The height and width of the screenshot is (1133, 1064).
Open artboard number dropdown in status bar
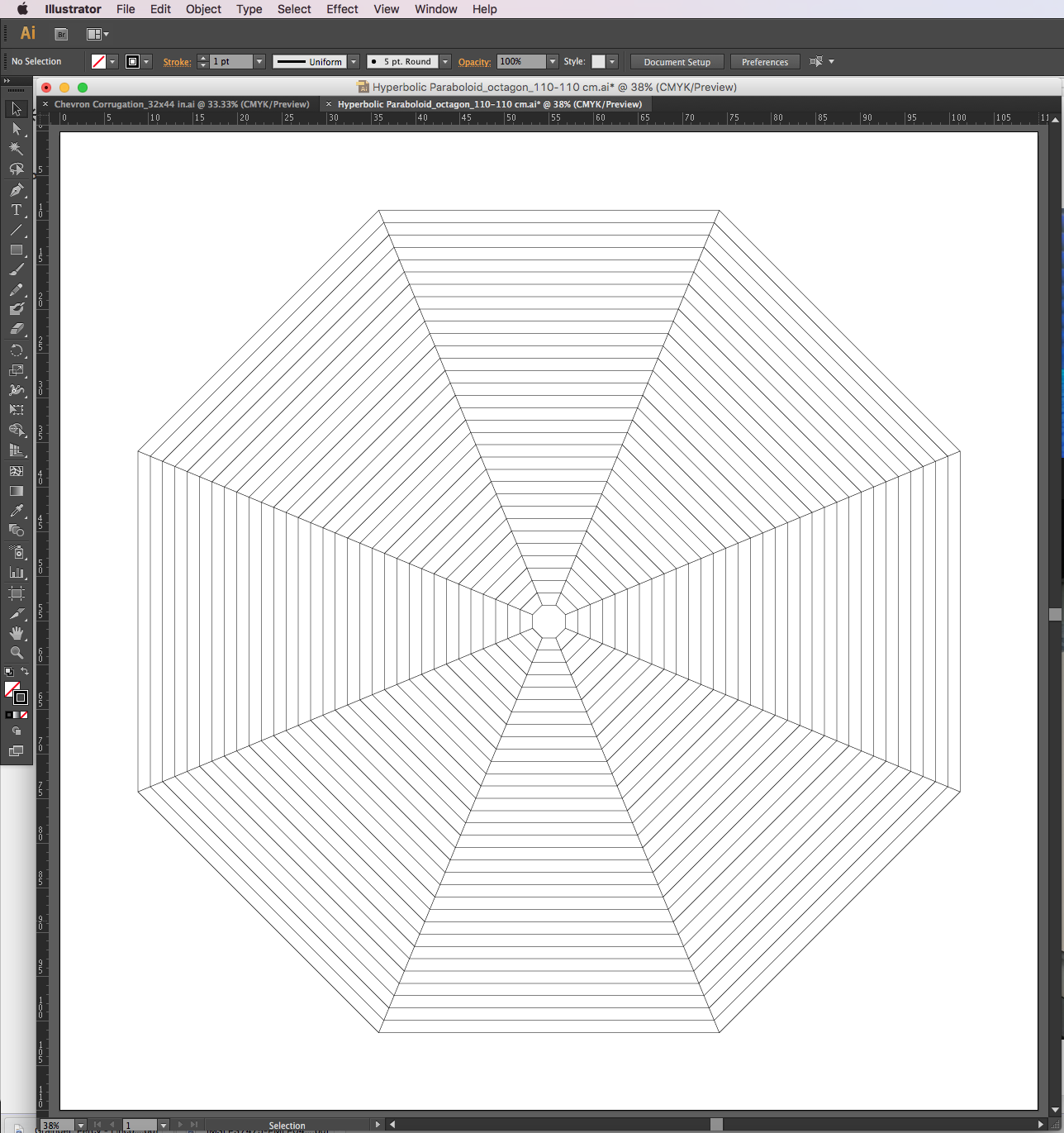click(164, 1126)
